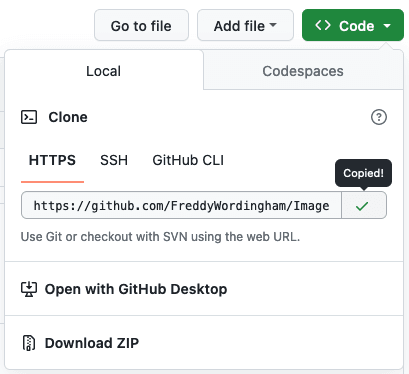
Task: Click the repository HTTPS URL field
Action: pyautogui.click(x=181, y=205)
